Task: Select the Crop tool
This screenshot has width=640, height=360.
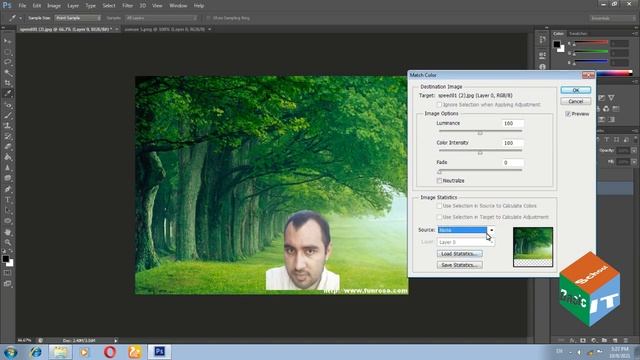Action: 8,83
